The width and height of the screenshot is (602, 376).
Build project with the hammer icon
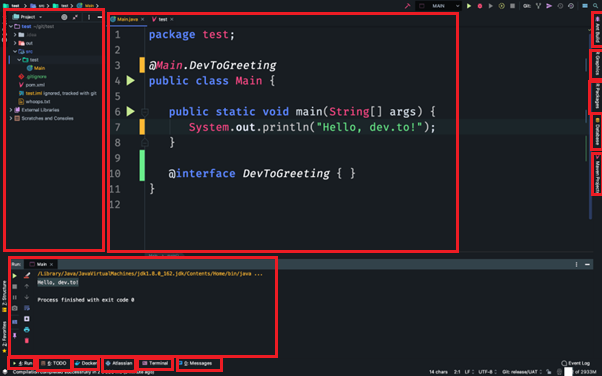pos(407,6)
